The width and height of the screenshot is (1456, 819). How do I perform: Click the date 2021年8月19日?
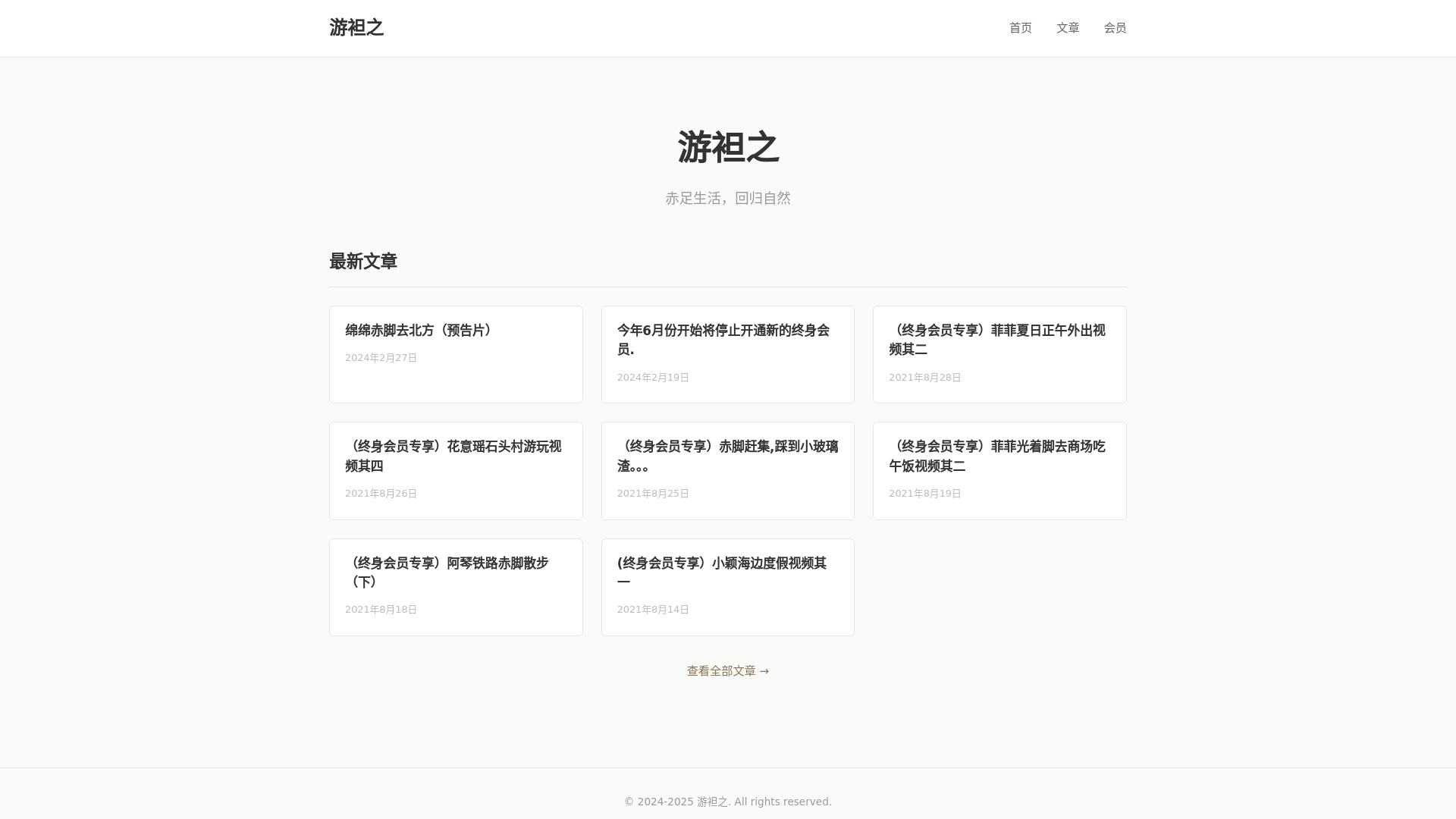pos(924,494)
